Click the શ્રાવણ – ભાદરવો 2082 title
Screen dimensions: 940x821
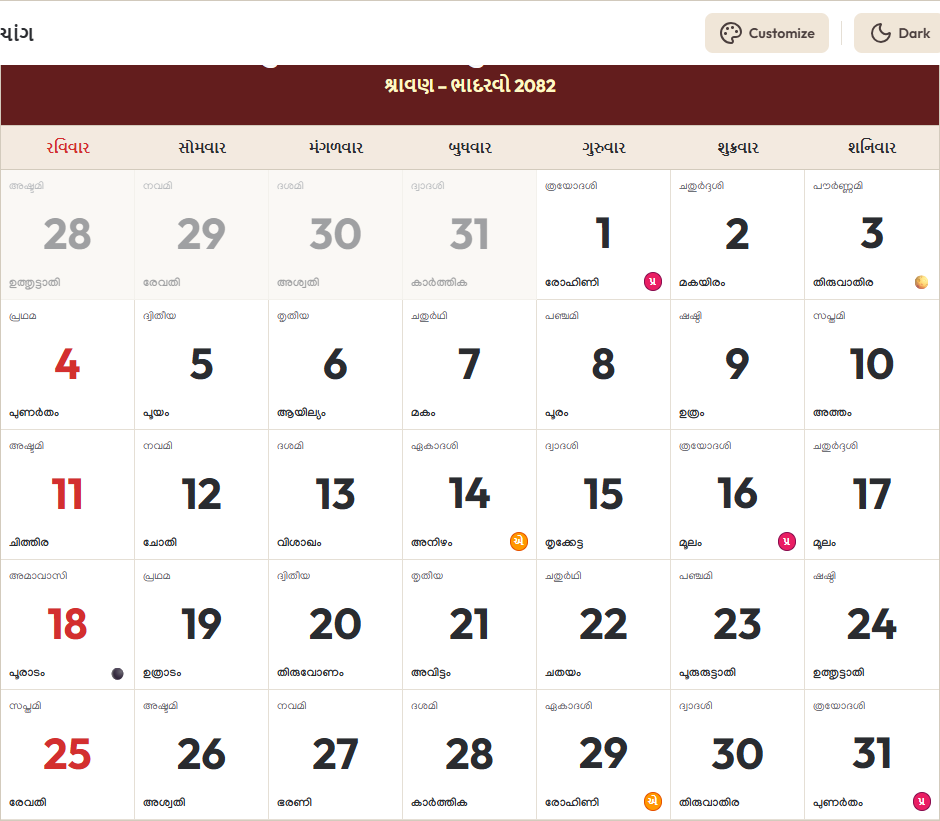(470, 85)
